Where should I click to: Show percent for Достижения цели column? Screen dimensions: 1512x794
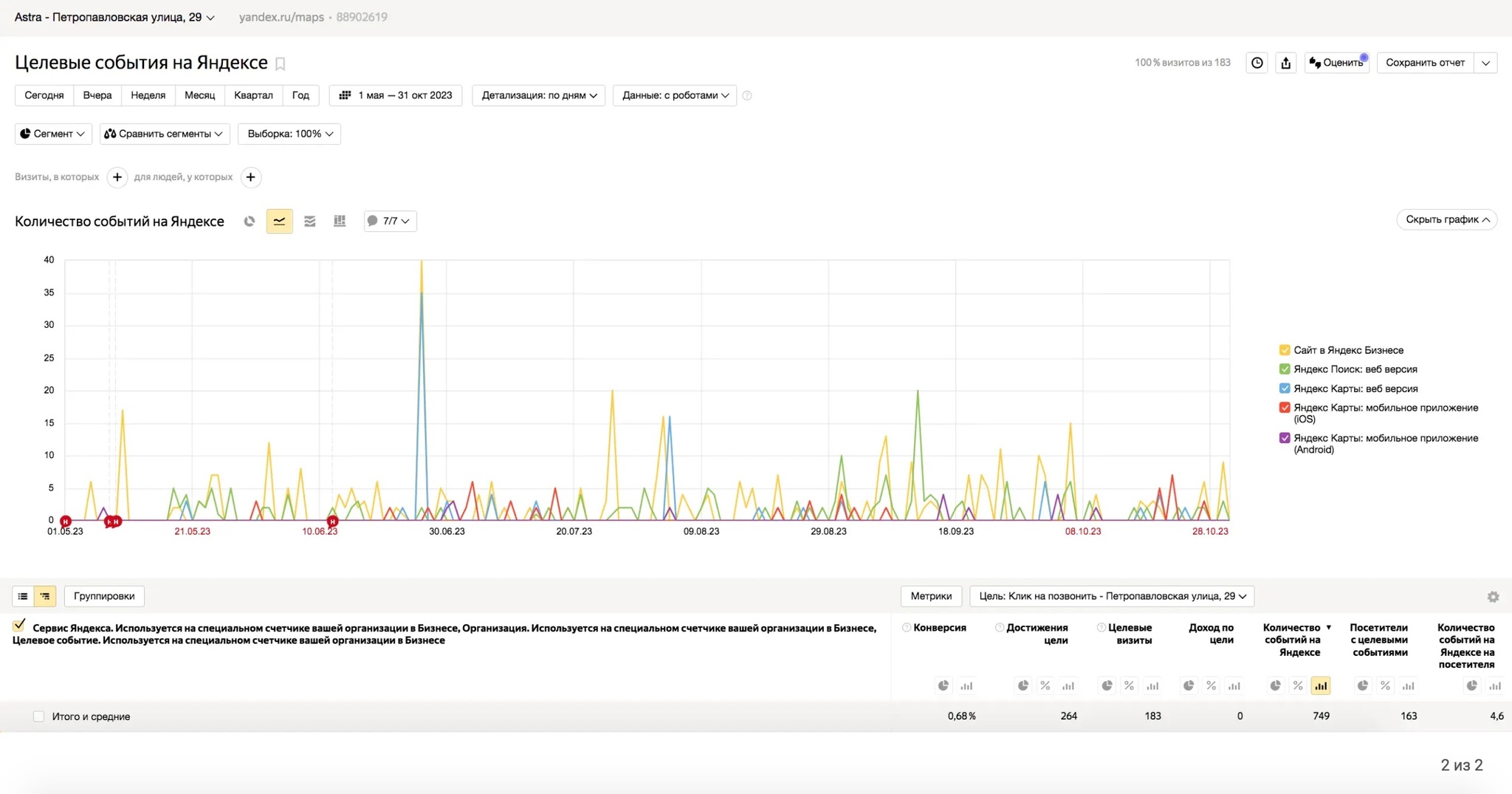1045,685
